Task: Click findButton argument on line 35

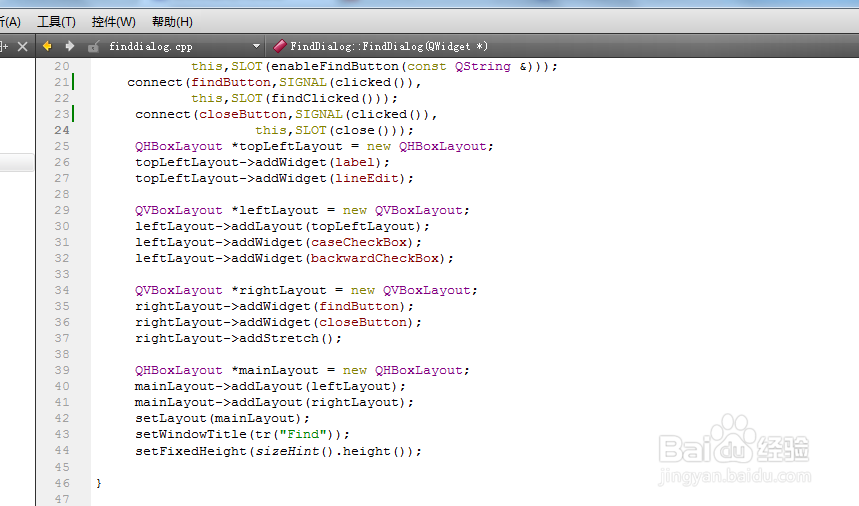Action: pos(359,306)
